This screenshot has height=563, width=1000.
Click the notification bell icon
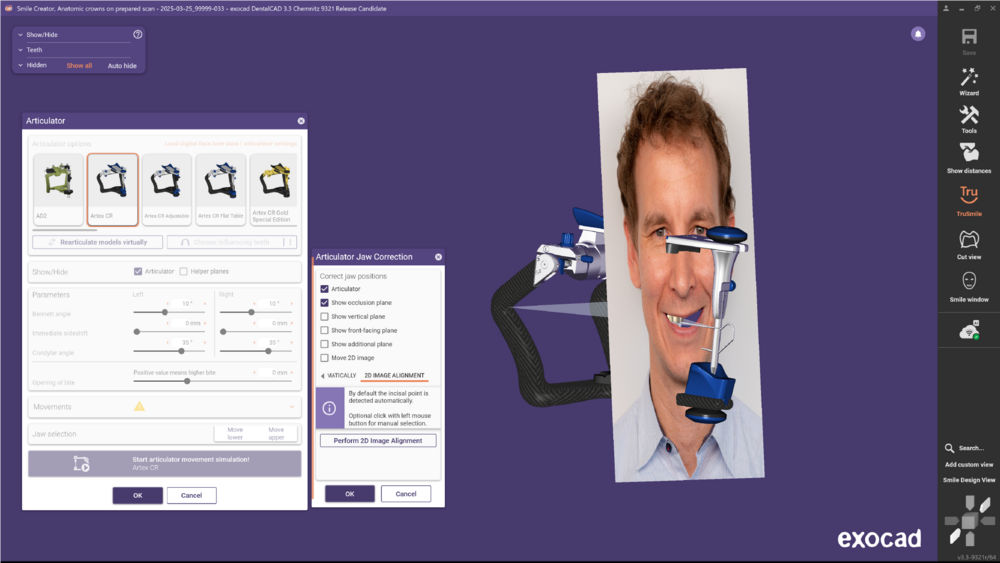[918, 34]
